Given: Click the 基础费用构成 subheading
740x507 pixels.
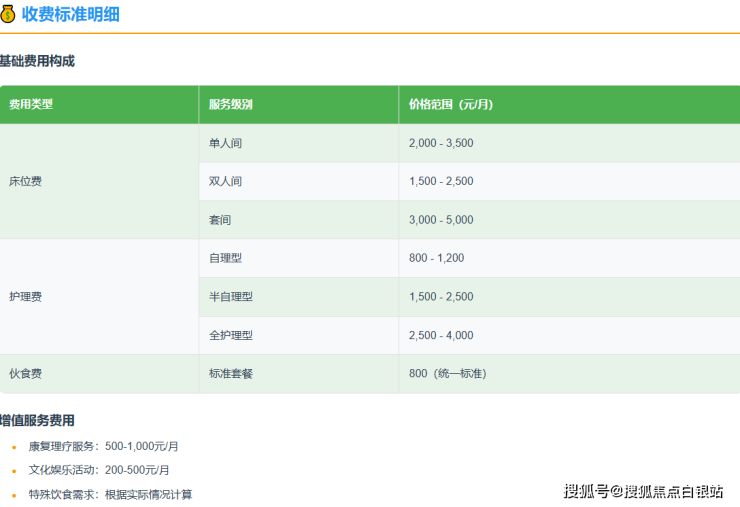Looking at the screenshot, I should [x=37, y=61].
